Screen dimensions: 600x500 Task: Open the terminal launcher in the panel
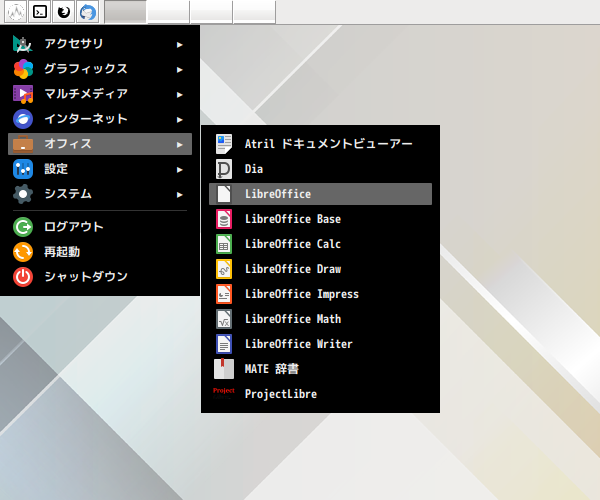40,12
